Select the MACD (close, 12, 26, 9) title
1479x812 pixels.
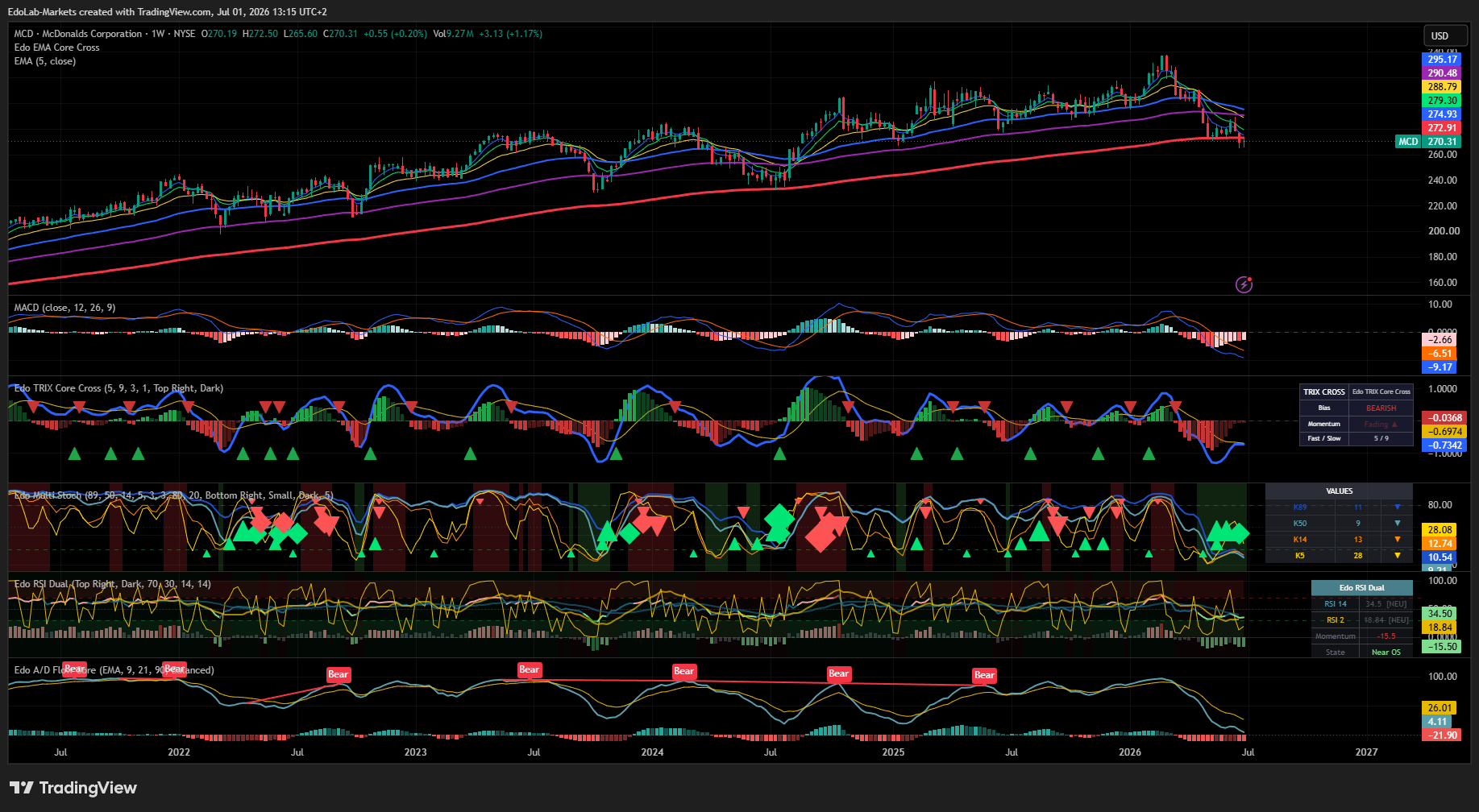point(64,308)
